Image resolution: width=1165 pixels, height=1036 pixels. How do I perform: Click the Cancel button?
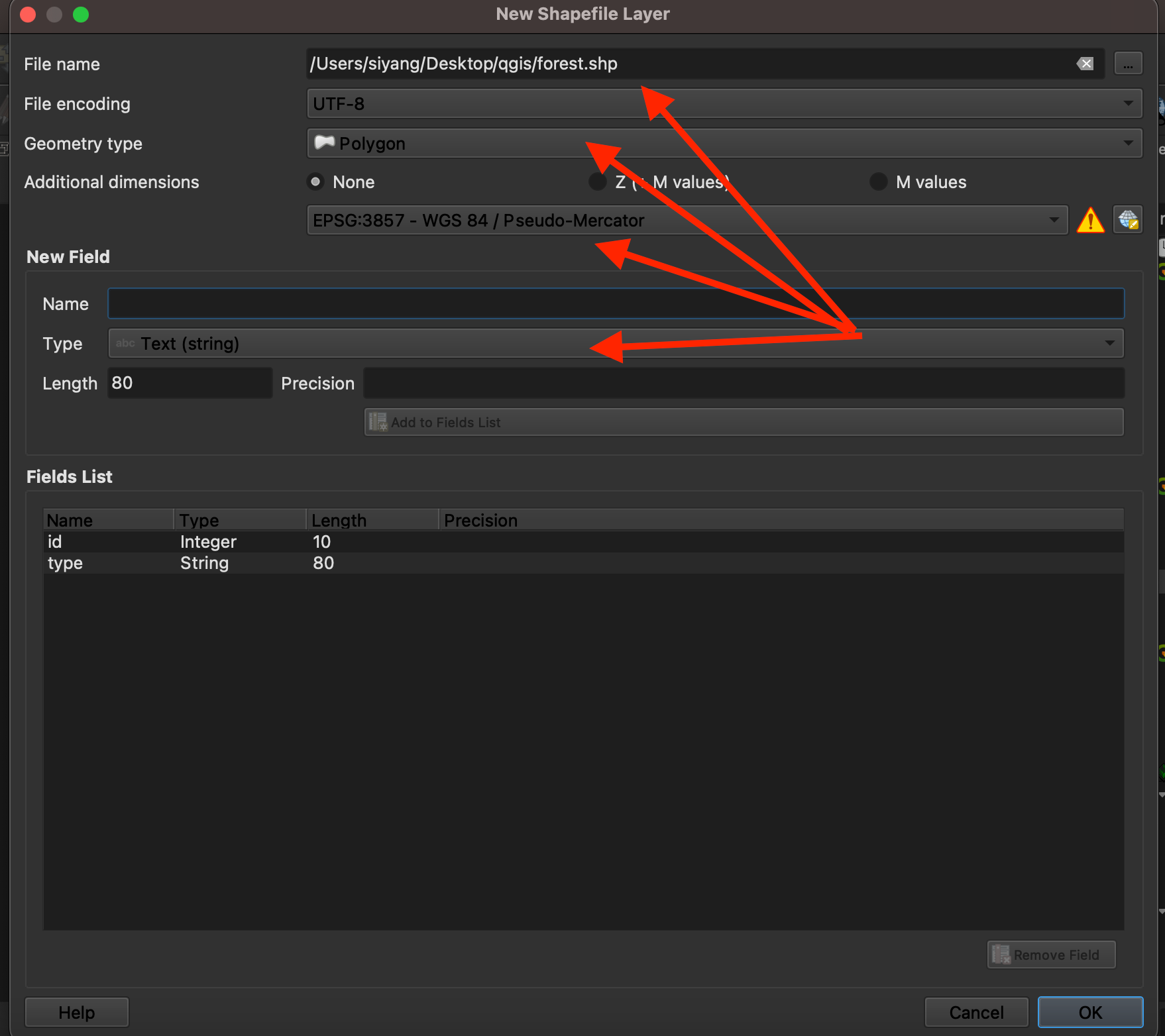pyautogui.click(x=976, y=1012)
